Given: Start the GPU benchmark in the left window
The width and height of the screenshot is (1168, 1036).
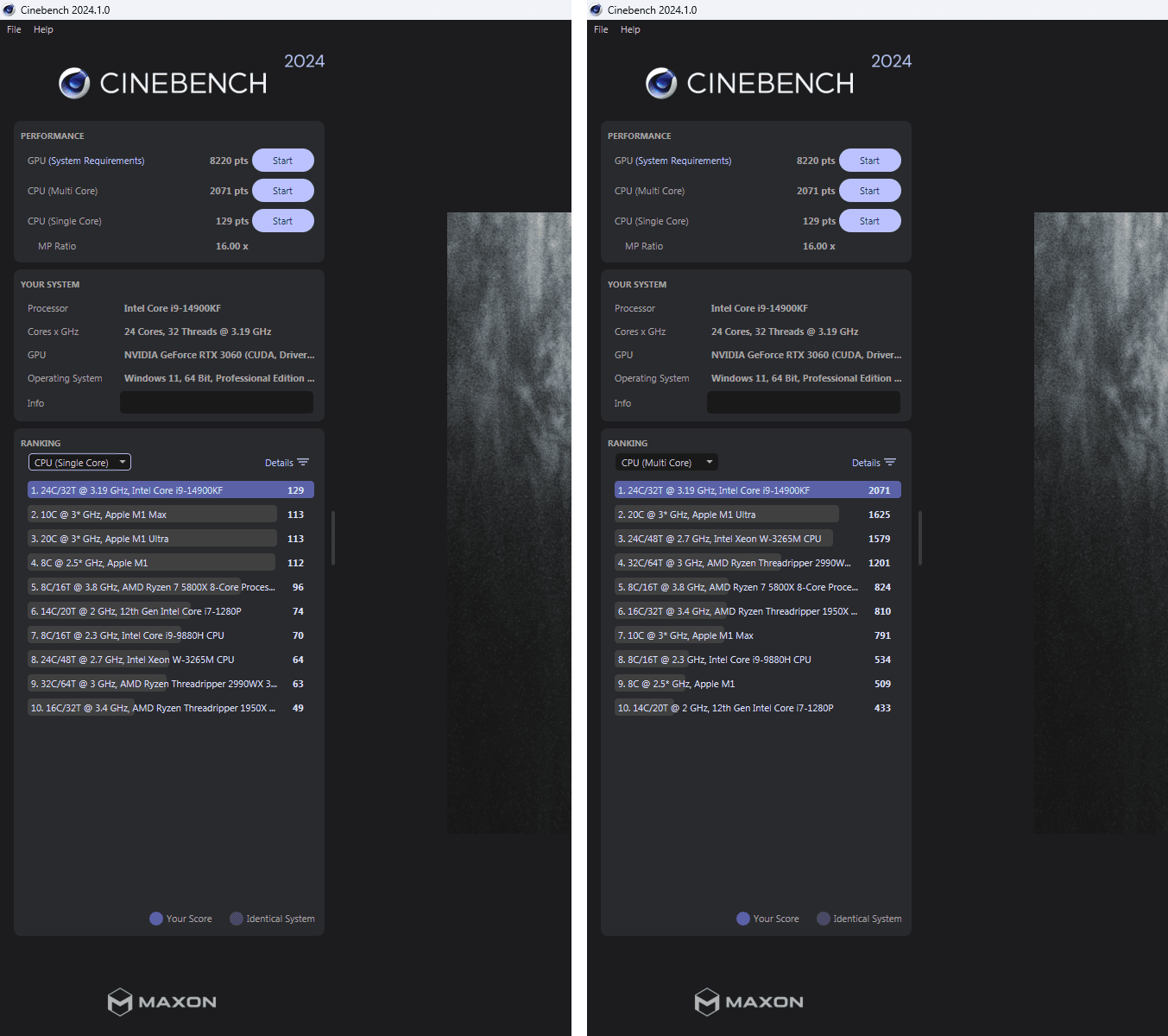Looking at the screenshot, I should pyautogui.click(x=283, y=161).
